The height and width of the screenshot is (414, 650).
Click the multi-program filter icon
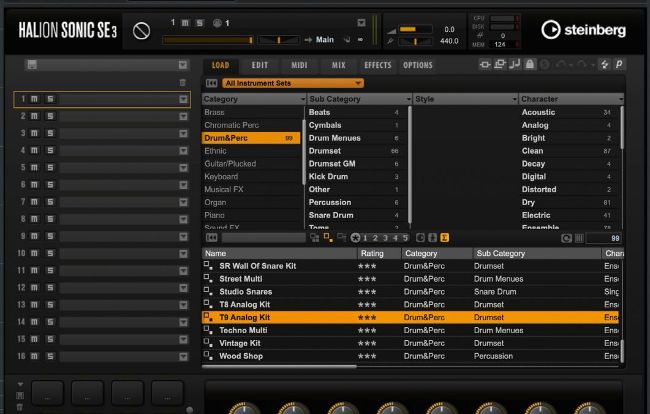(x=315, y=238)
